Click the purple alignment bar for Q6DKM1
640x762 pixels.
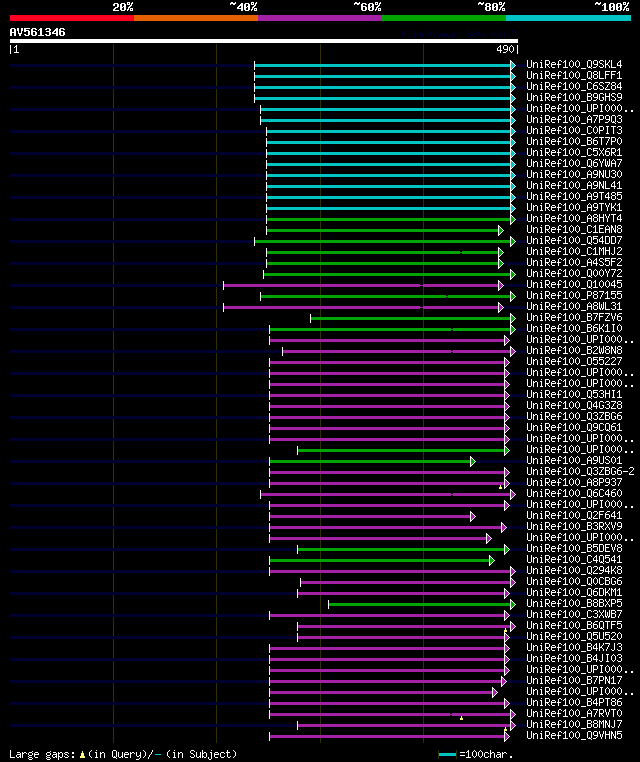(x=403, y=593)
